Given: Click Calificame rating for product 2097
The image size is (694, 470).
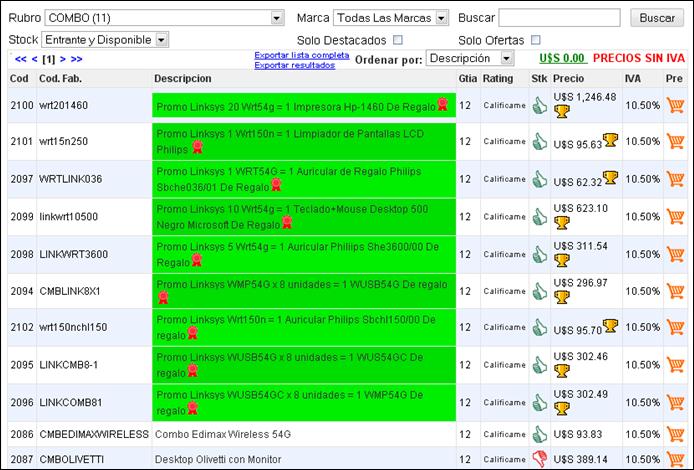Looking at the screenshot, I should pyautogui.click(x=504, y=179).
